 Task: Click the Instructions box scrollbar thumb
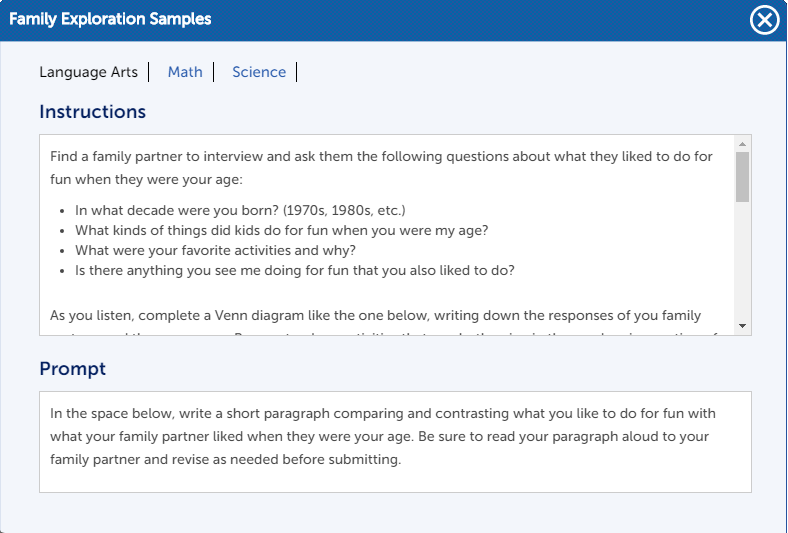tap(742, 177)
